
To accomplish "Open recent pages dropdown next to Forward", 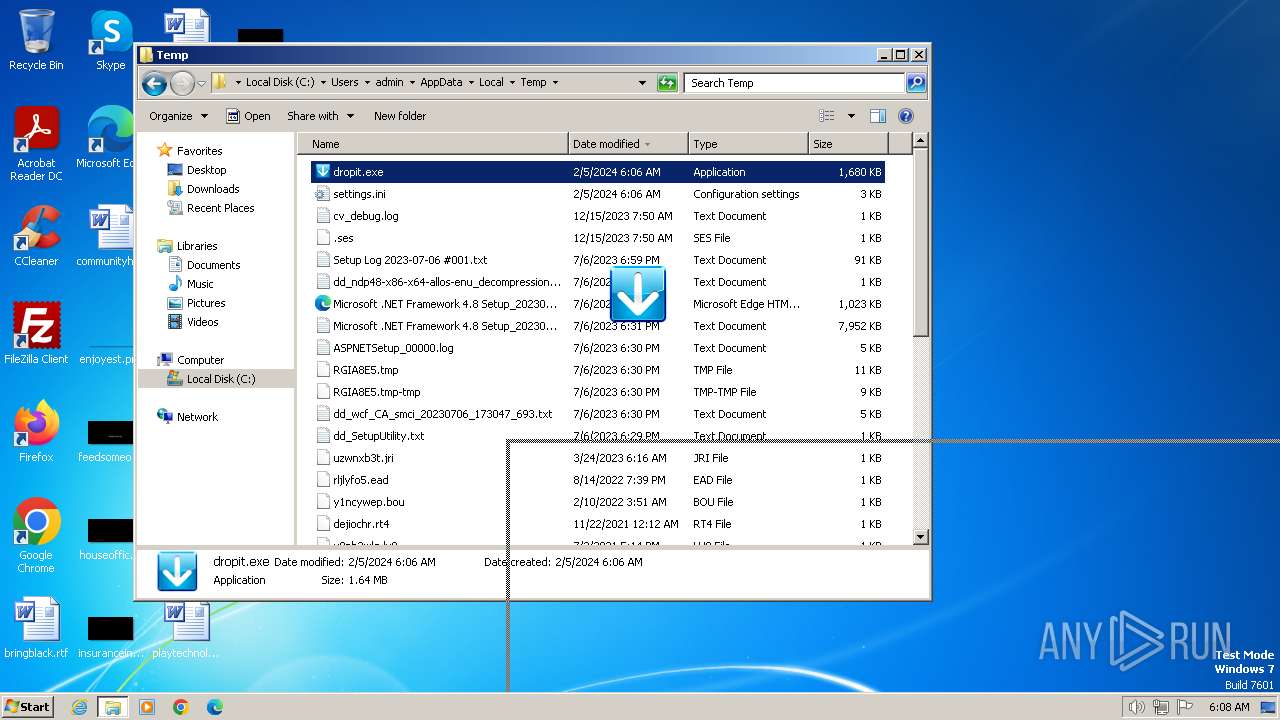I will coord(201,83).
